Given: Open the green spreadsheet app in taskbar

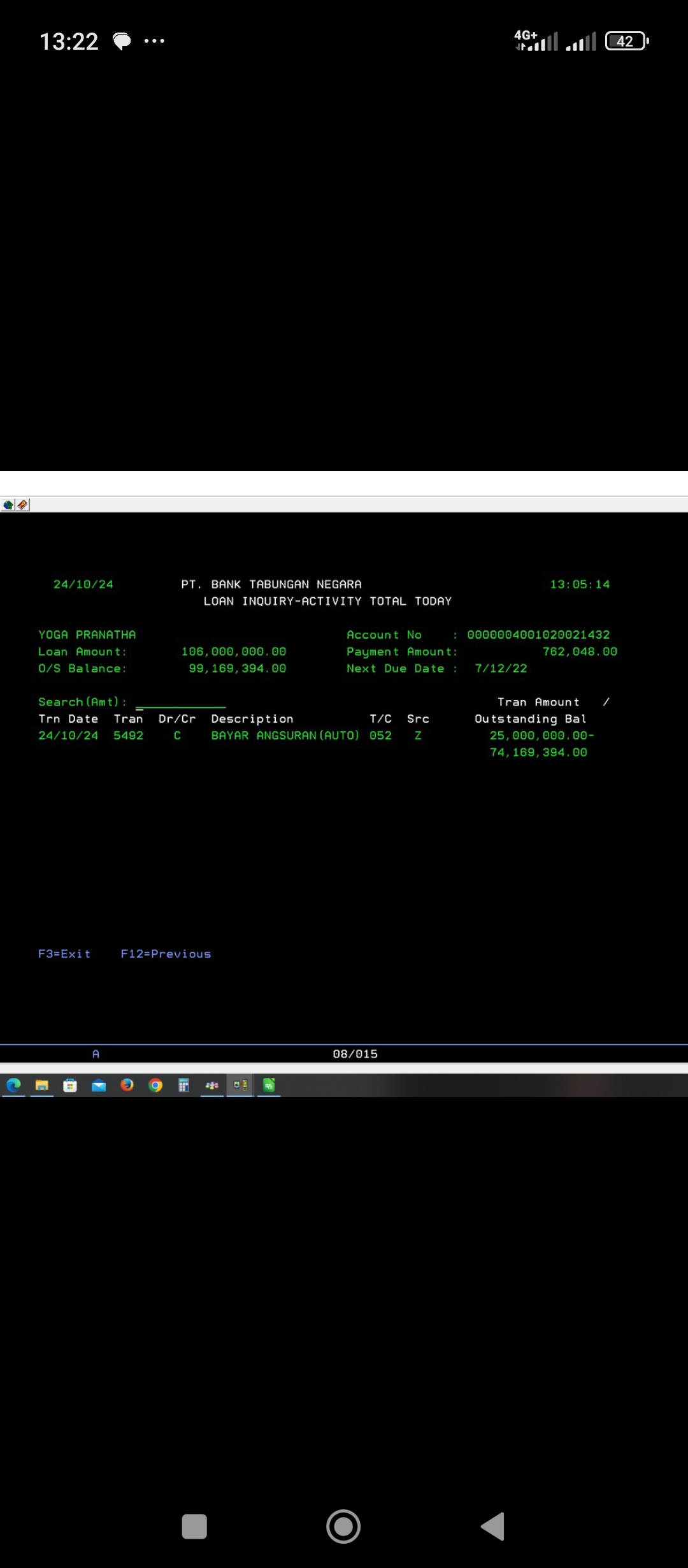Looking at the screenshot, I should click(269, 1085).
